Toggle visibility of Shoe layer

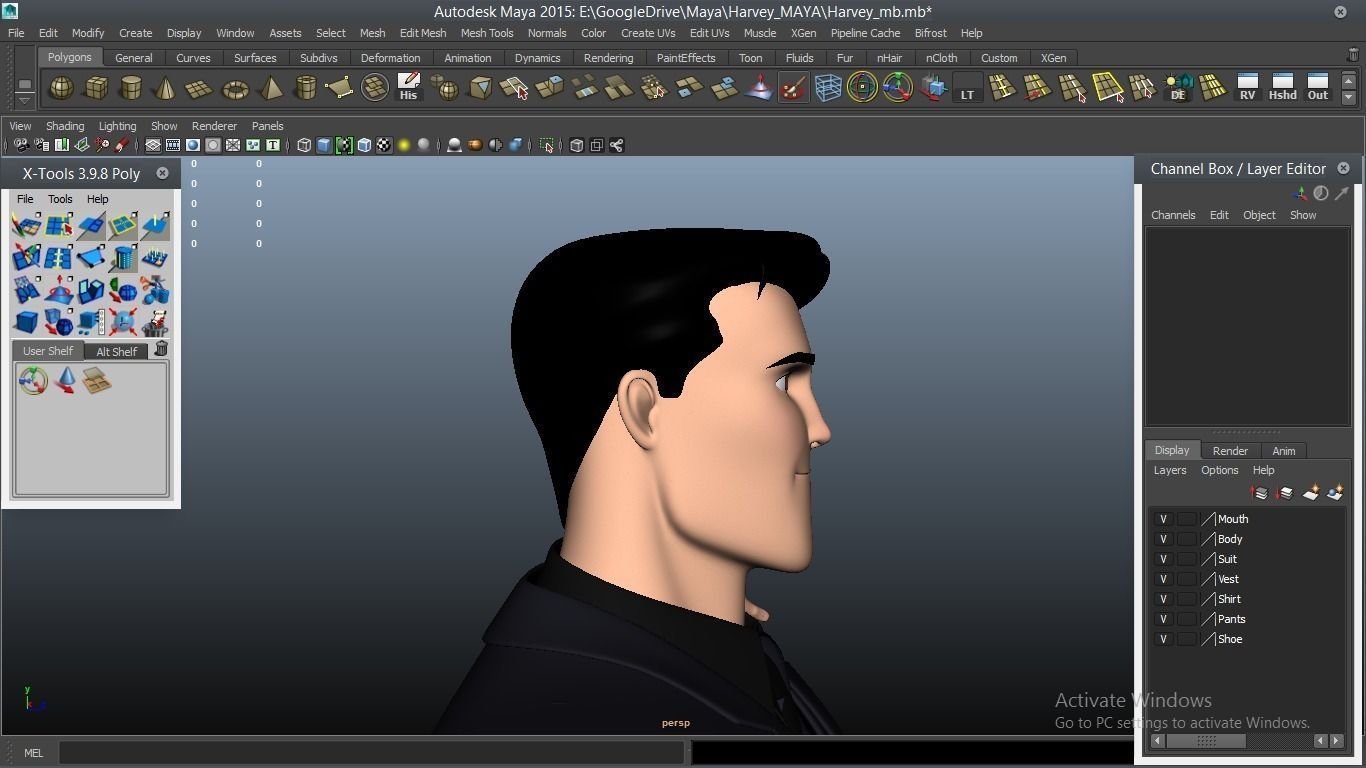pos(1163,639)
